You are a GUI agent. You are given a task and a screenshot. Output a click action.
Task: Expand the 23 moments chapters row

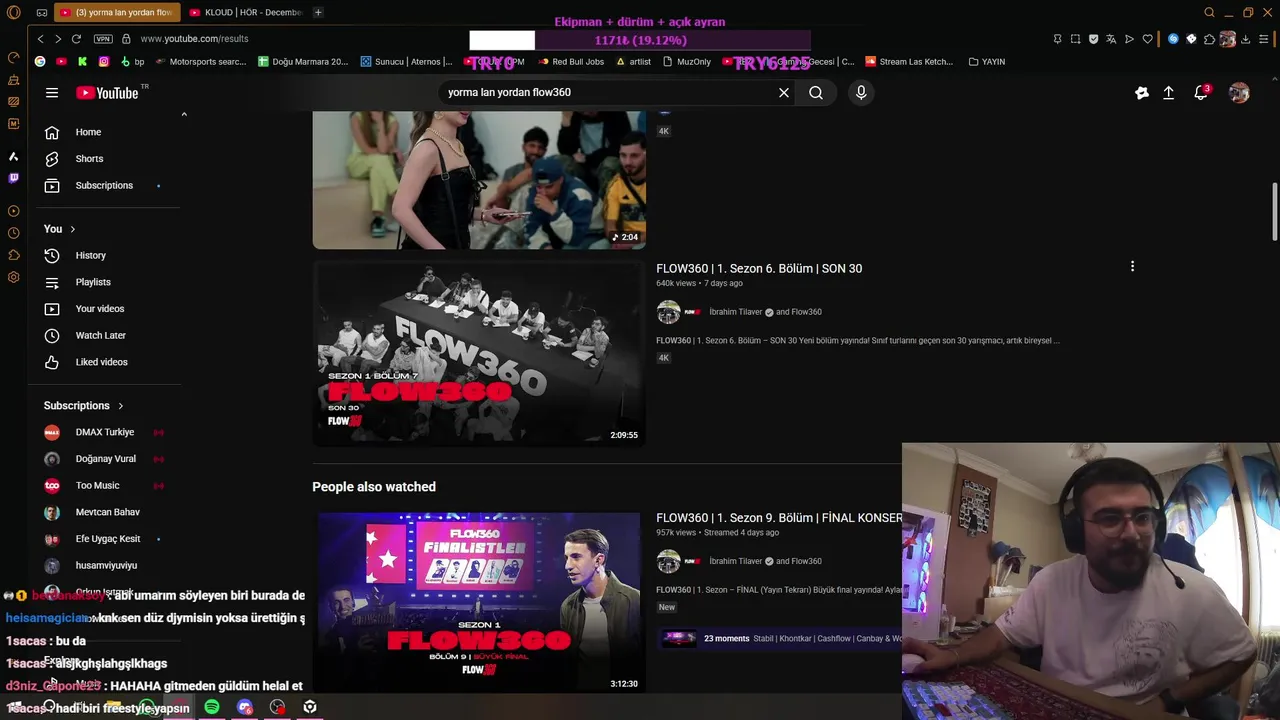click(779, 638)
